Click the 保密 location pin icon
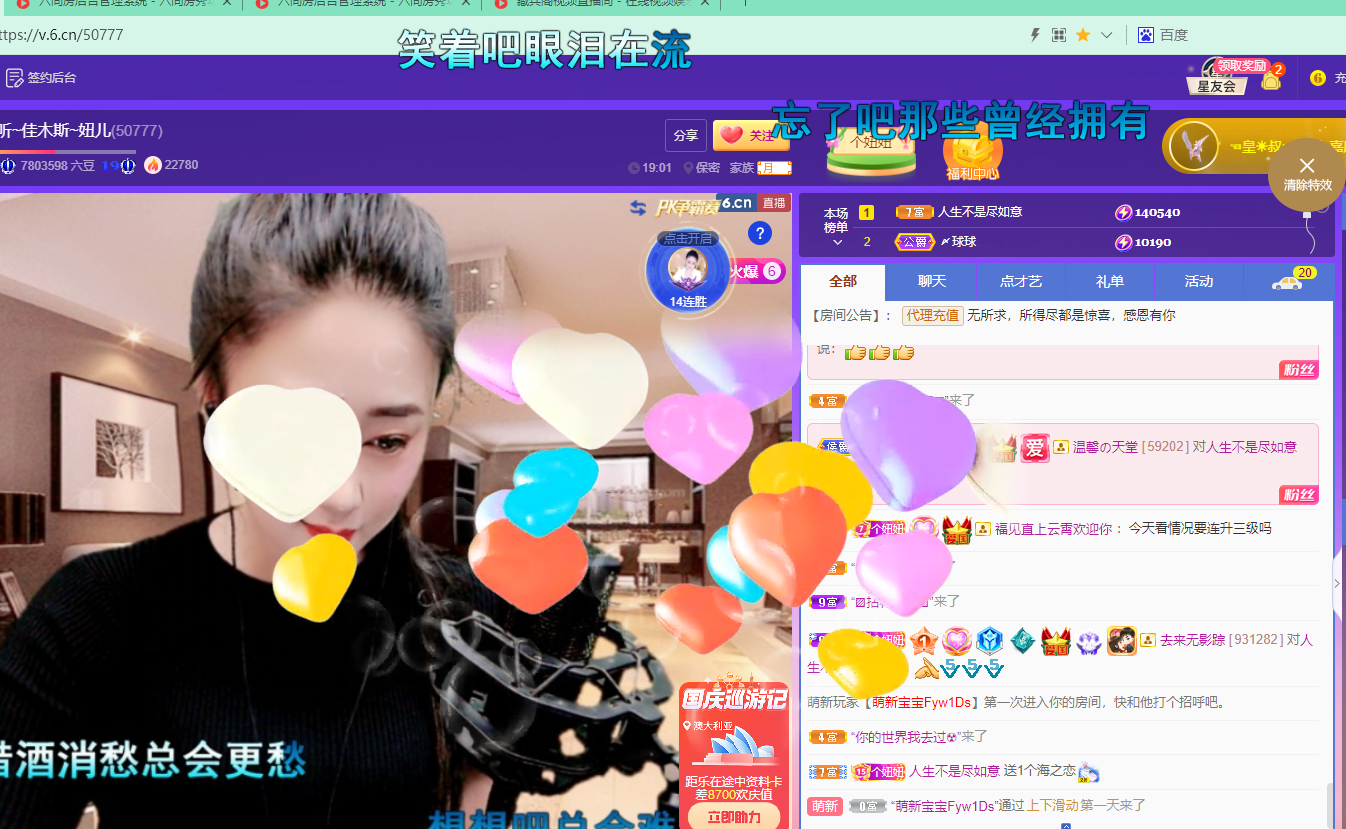 [x=688, y=168]
